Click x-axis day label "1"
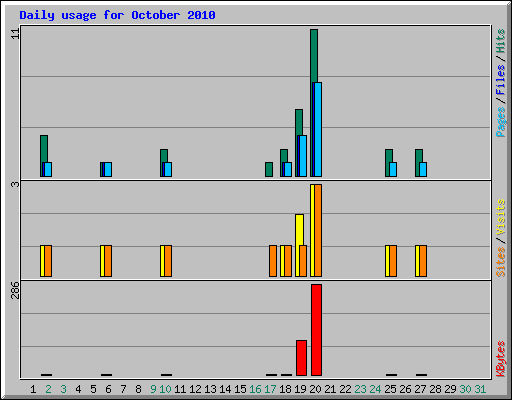Image resolution: width=512 pixels, height=400 pixels. point(33,389)
